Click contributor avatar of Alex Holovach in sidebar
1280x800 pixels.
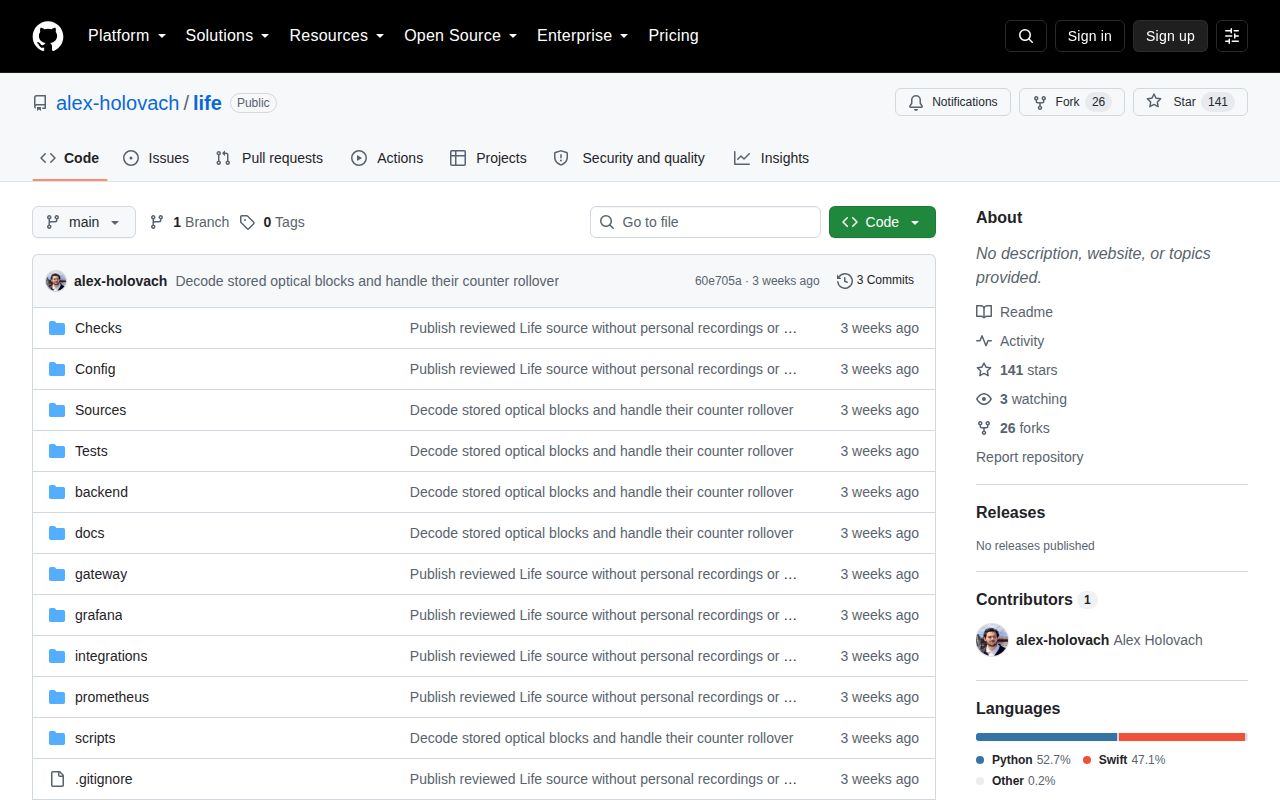992,640
